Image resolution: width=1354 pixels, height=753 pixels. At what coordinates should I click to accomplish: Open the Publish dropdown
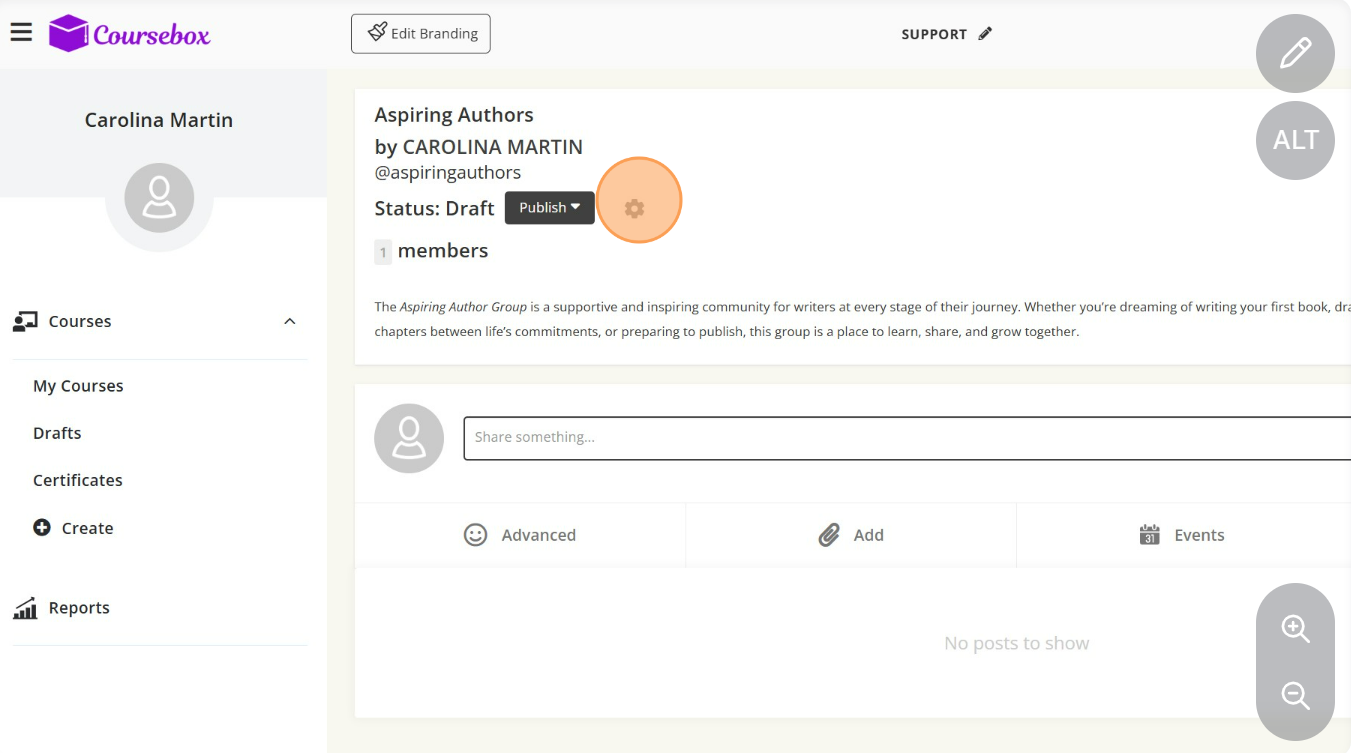[x=549, y=208]
